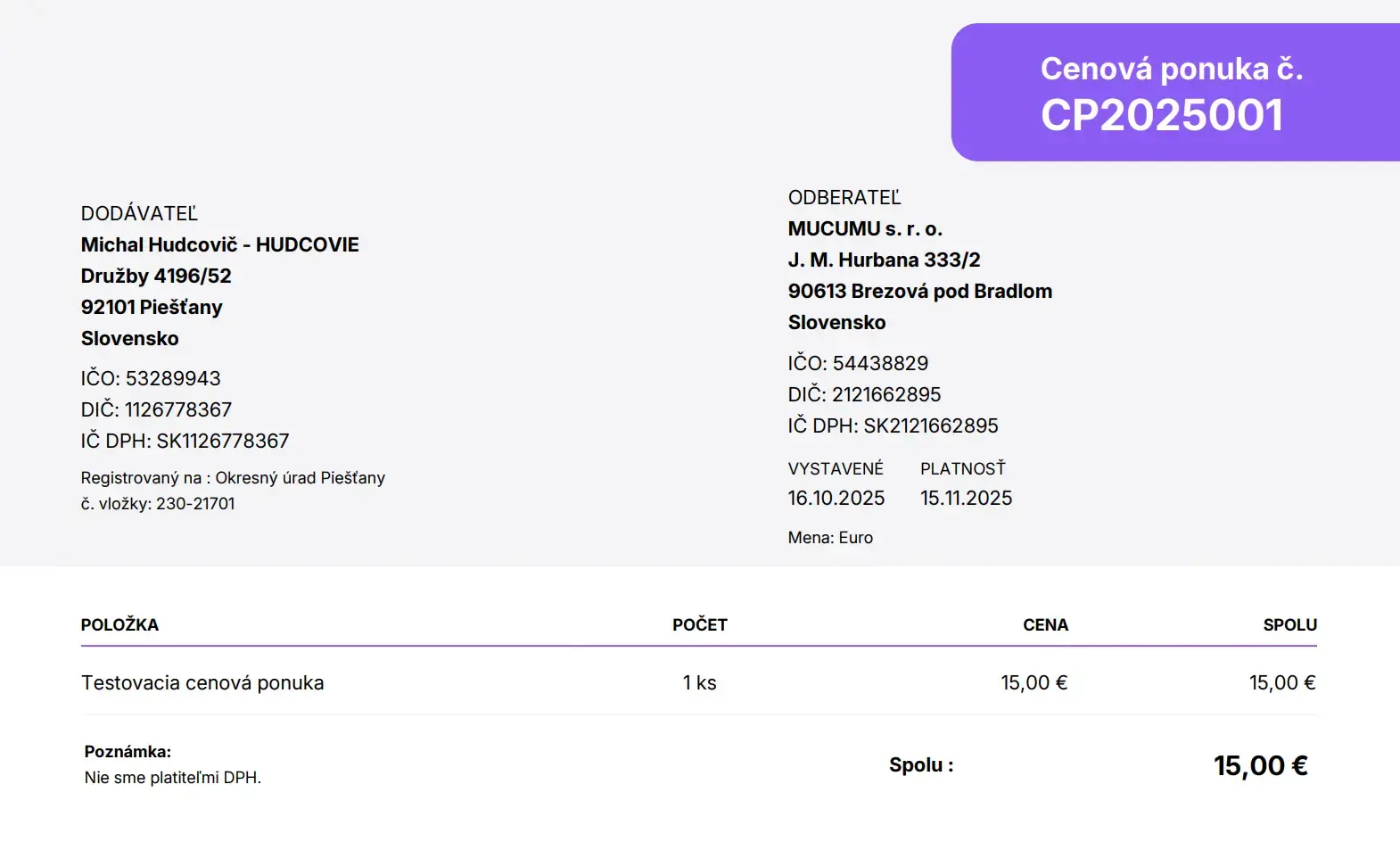The height and width of the screenshot is (867, 1400).
Task: Click the customer name MUCUMU s. r. o.
Action: 864,228
